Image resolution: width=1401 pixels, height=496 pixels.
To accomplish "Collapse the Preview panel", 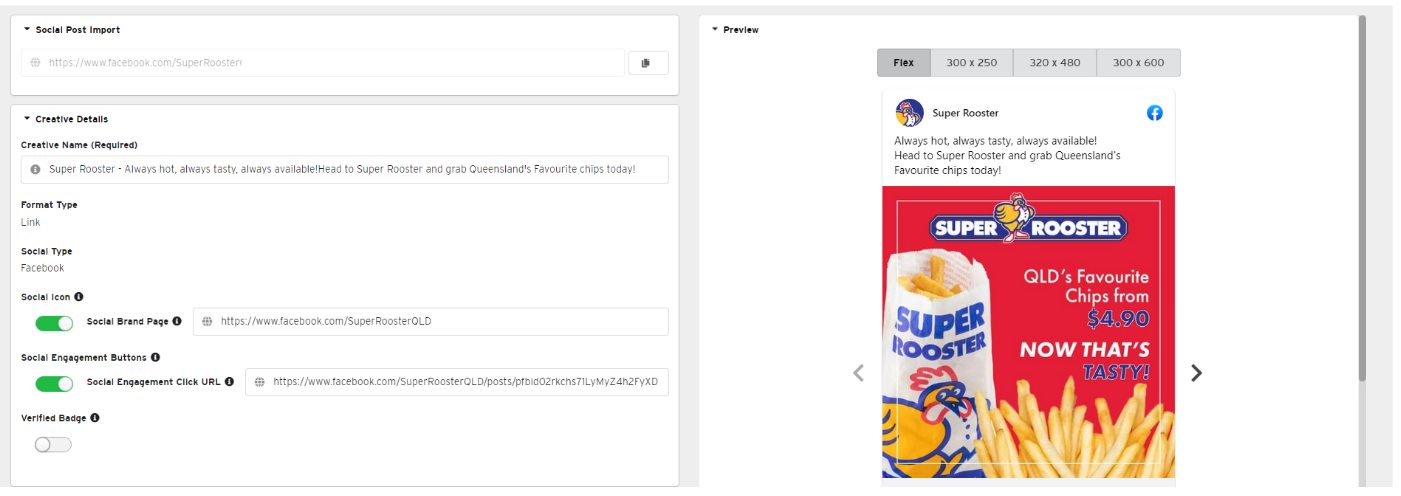I will click(715, 30).
